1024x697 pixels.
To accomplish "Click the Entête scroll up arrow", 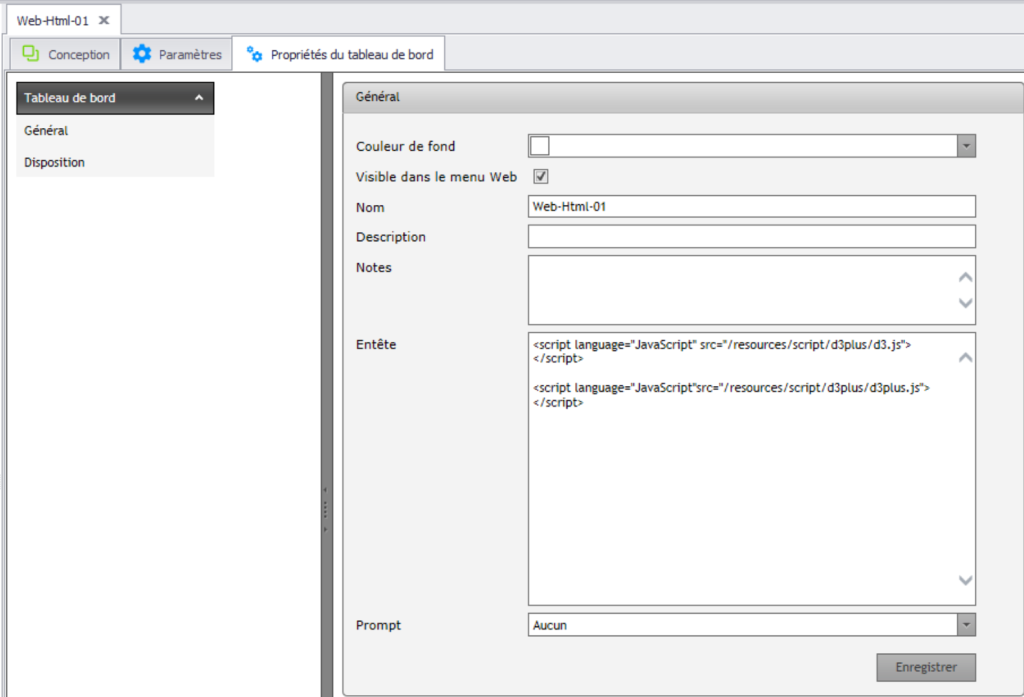I will click(x=965, y=358).
